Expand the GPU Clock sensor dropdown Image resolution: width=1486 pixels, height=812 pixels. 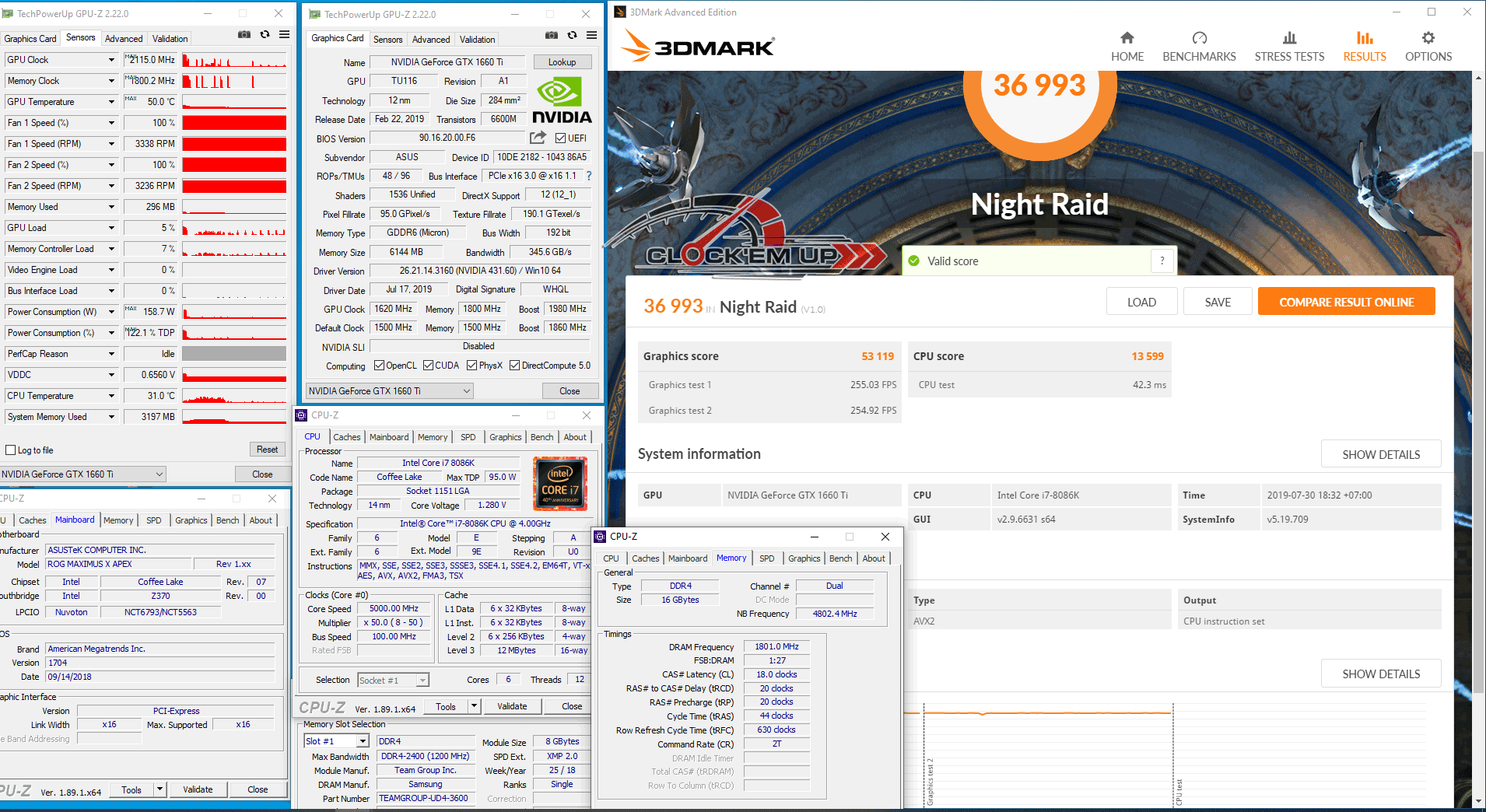[x=111, y=60]
